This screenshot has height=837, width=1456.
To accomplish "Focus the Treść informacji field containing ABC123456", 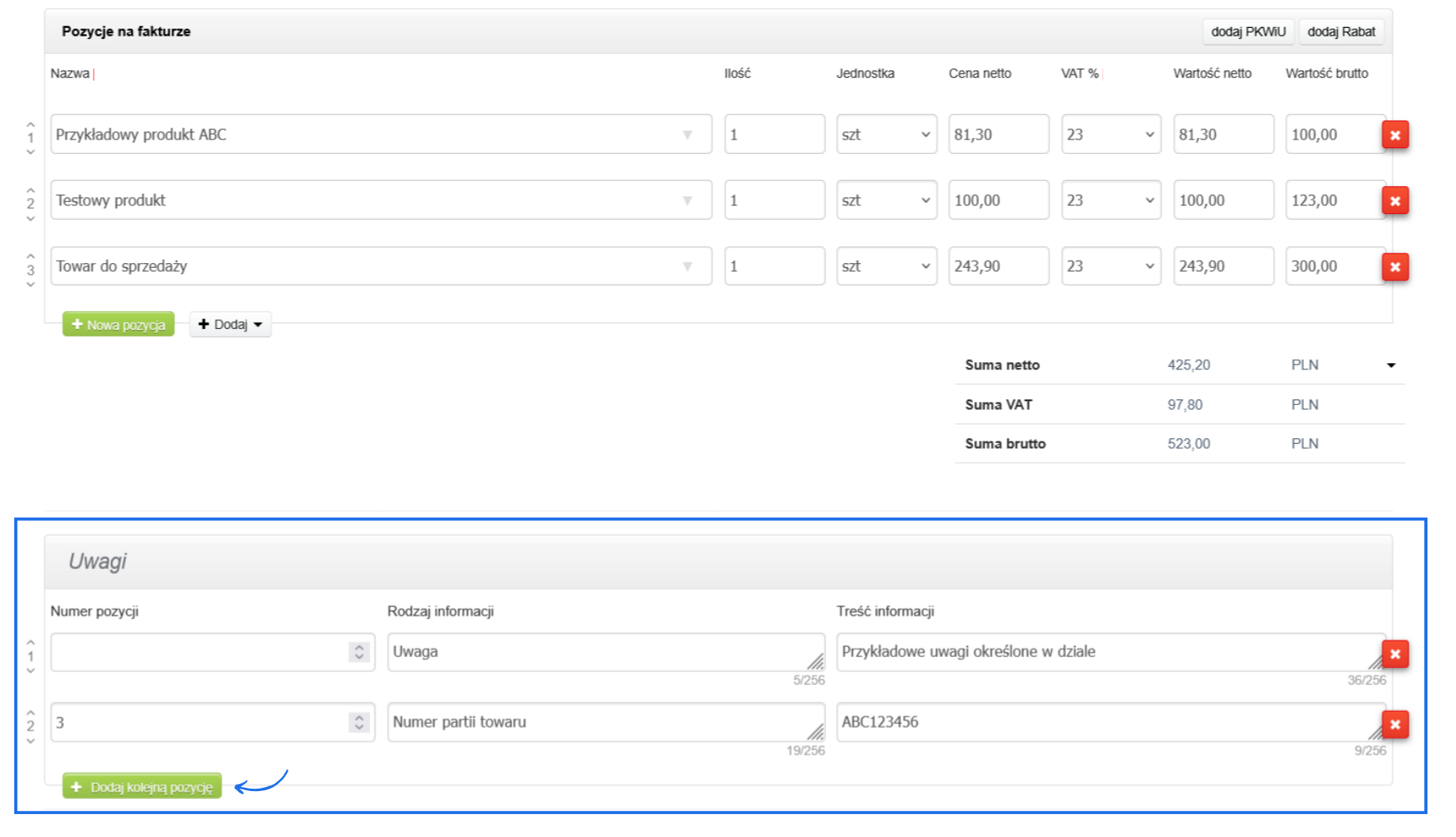I will (x=1102, y=722).
